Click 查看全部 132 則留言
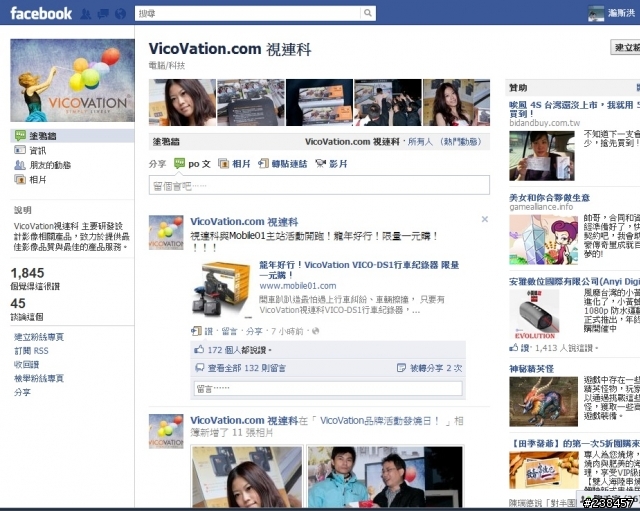The height and width of the screenshot is (511, 640). click(x=247, y=368)
